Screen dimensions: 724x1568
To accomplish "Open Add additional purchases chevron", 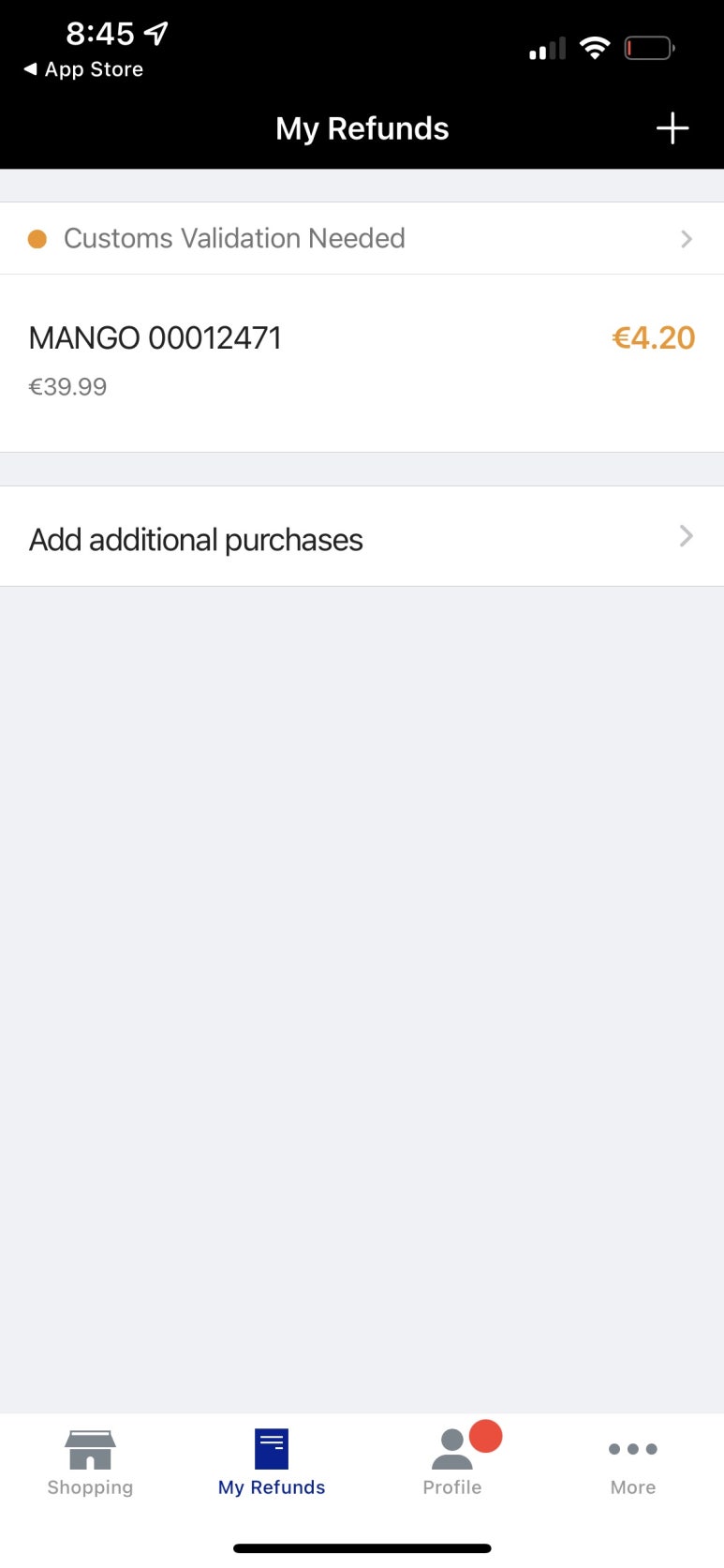I will pyautogui.click(x=687, y=536).
